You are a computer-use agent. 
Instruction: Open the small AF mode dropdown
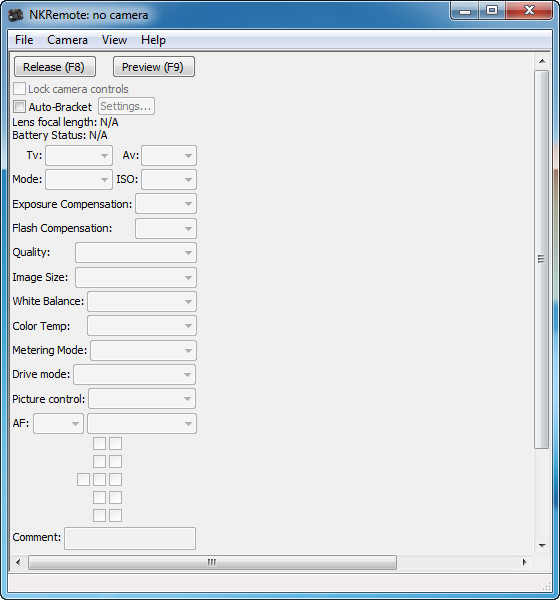pos(59,423)
